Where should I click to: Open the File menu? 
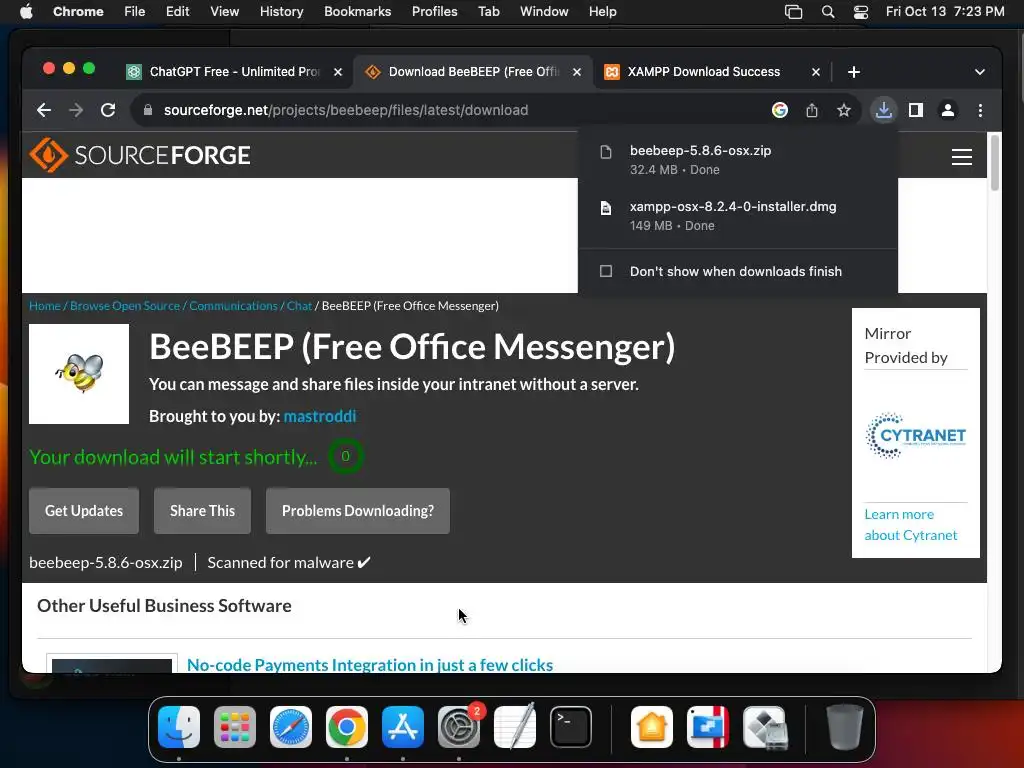[135, 12]
